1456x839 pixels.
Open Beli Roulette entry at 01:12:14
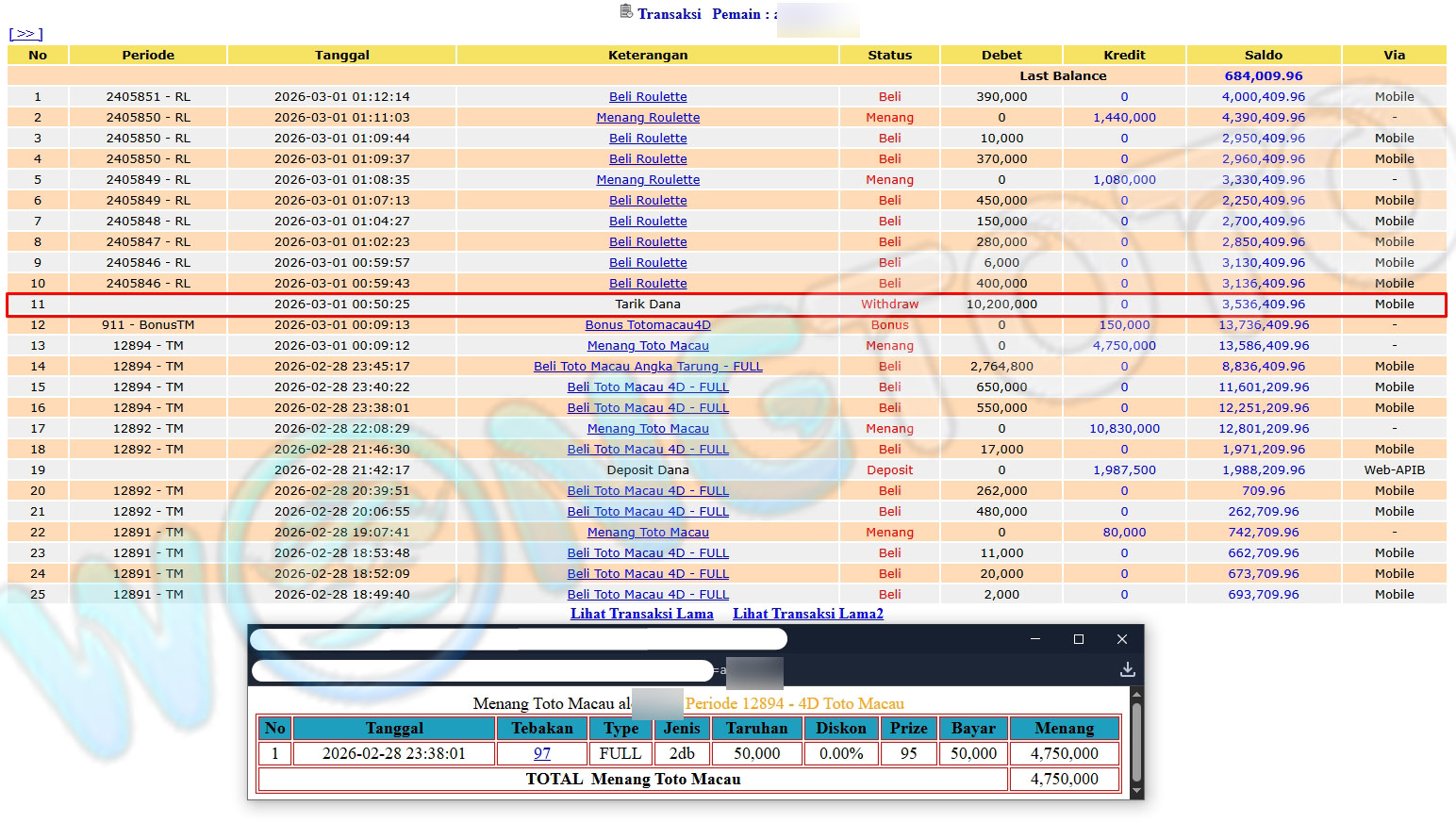648,97
